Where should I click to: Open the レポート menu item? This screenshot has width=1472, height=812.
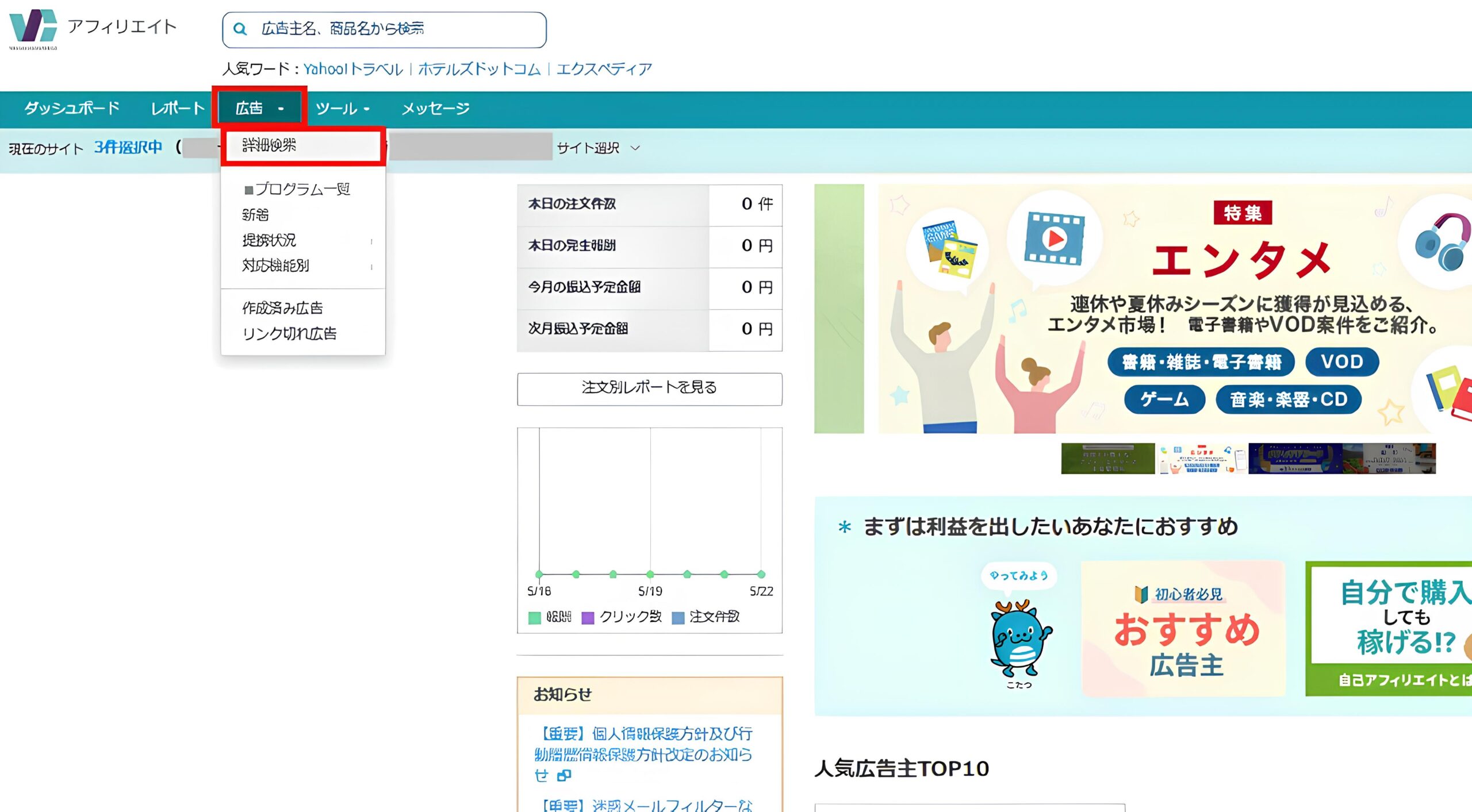click(x=177, y=107)
